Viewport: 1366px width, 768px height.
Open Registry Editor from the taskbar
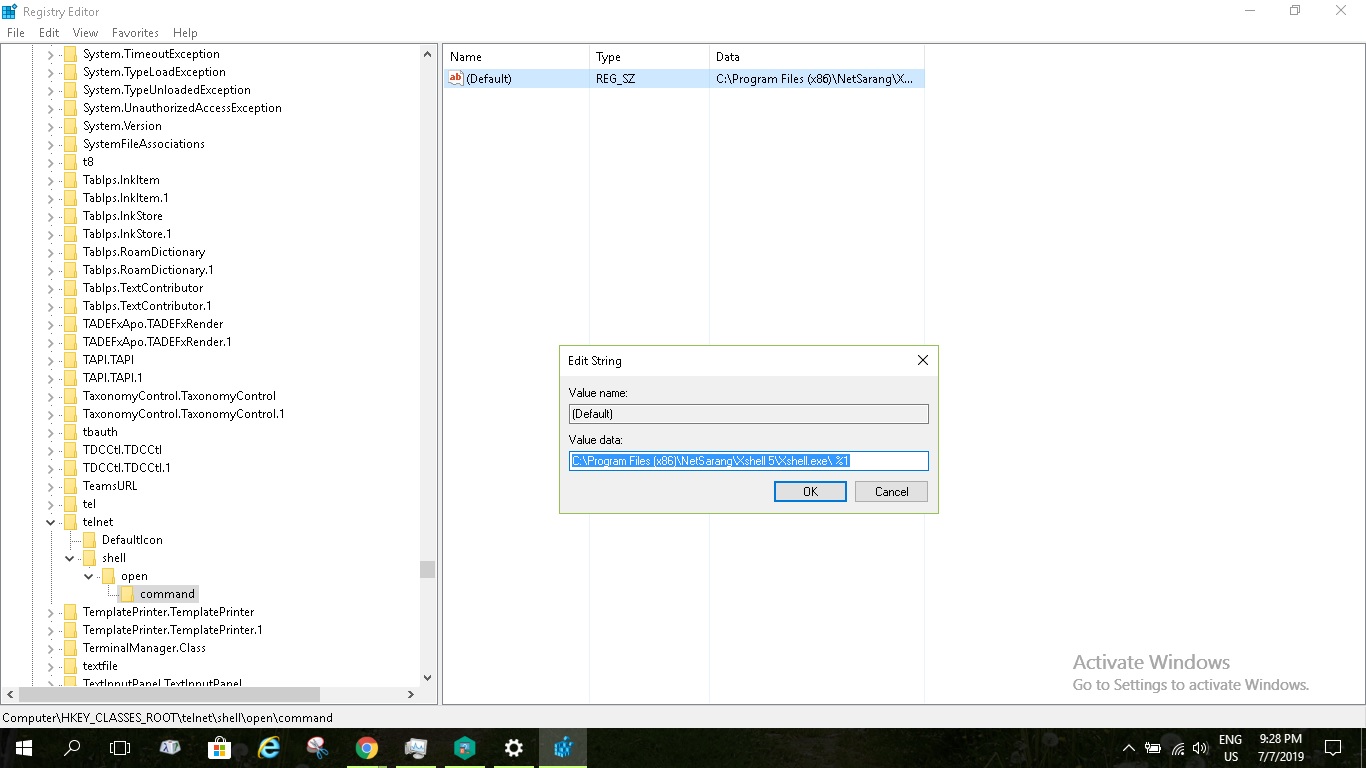pos(562,748)
